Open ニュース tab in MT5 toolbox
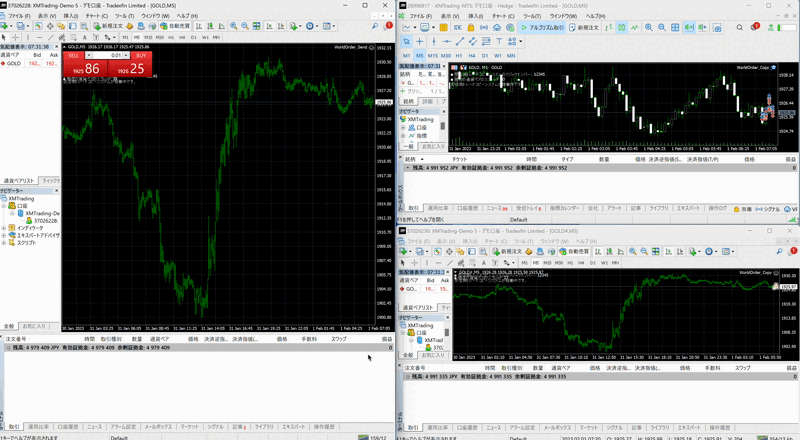Viewport: 800px width, 440px height. point(495,208)
